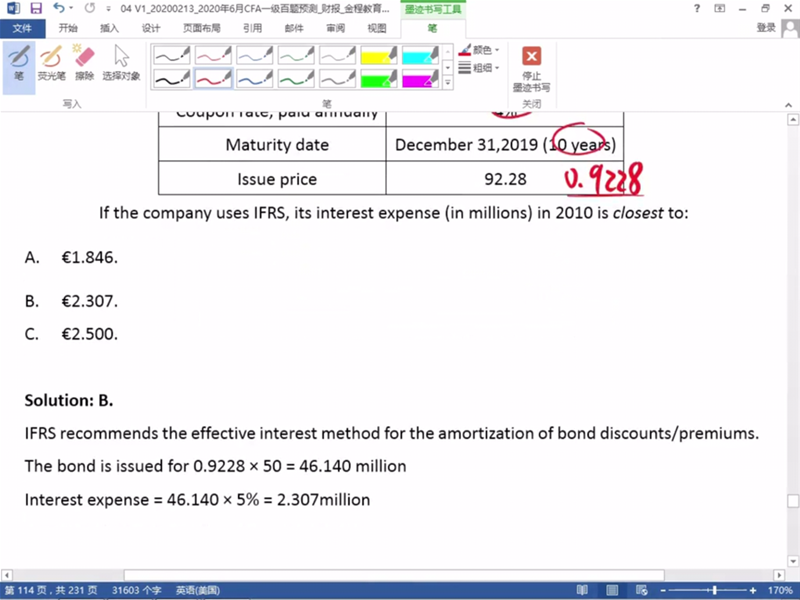Open the View (视图) tab
The width and height of the screenshot is (800, 600).
[x=377, y=28]
